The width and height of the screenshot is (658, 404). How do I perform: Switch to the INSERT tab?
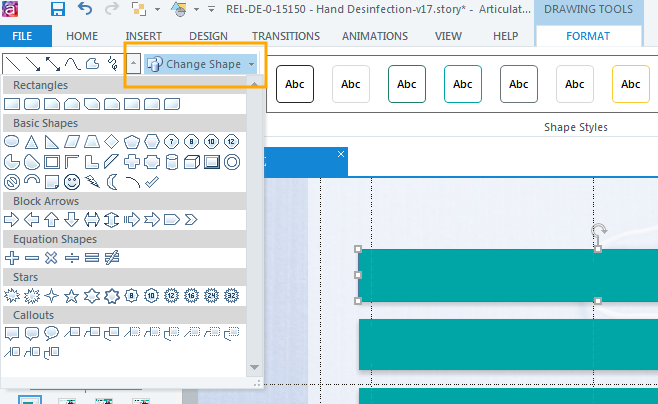(144, 36)
